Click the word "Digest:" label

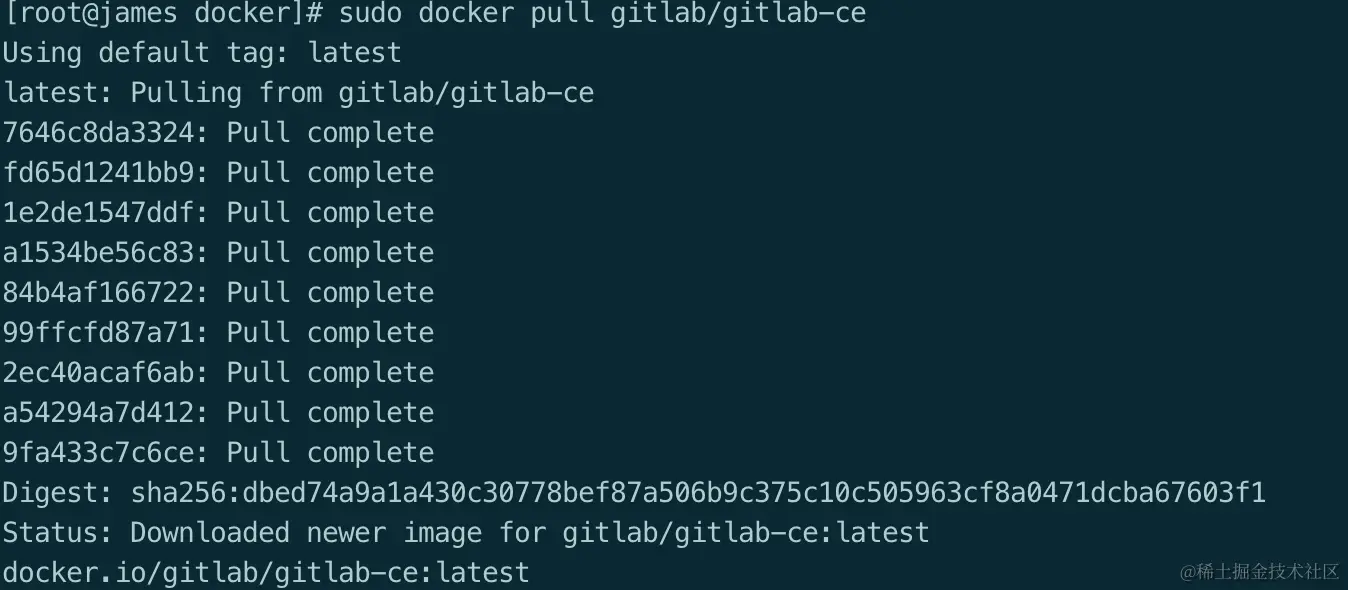pyautogui.click(x=58, y=493)
